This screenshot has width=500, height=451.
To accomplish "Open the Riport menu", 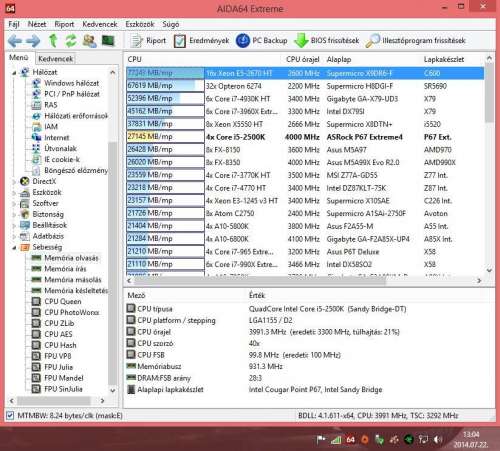I will coord(64,24).
